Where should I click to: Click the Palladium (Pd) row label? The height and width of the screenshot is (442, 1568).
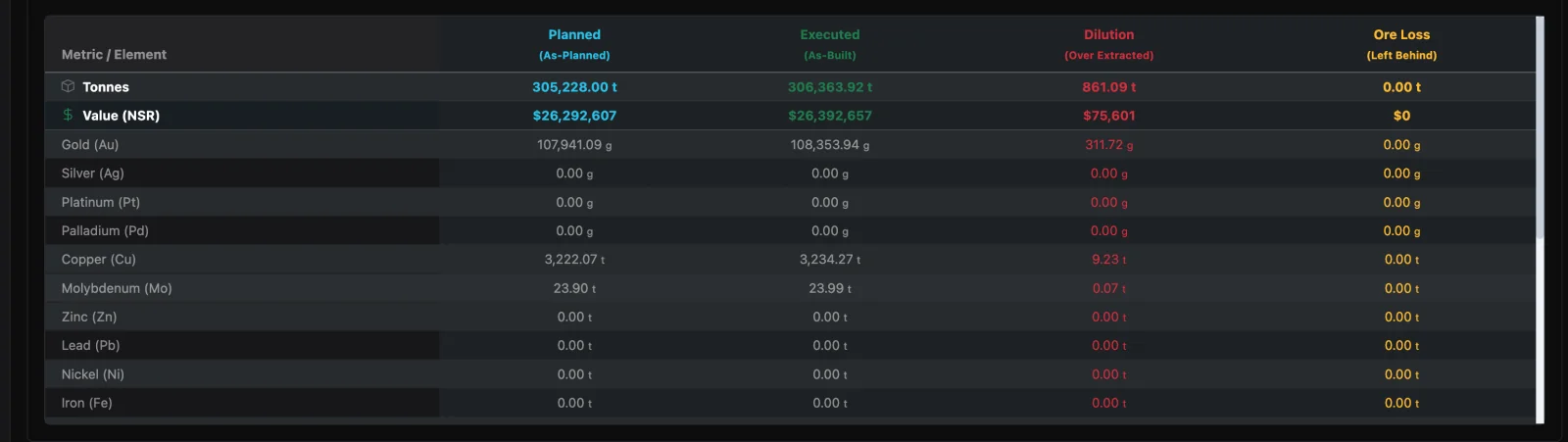(105, 230)
